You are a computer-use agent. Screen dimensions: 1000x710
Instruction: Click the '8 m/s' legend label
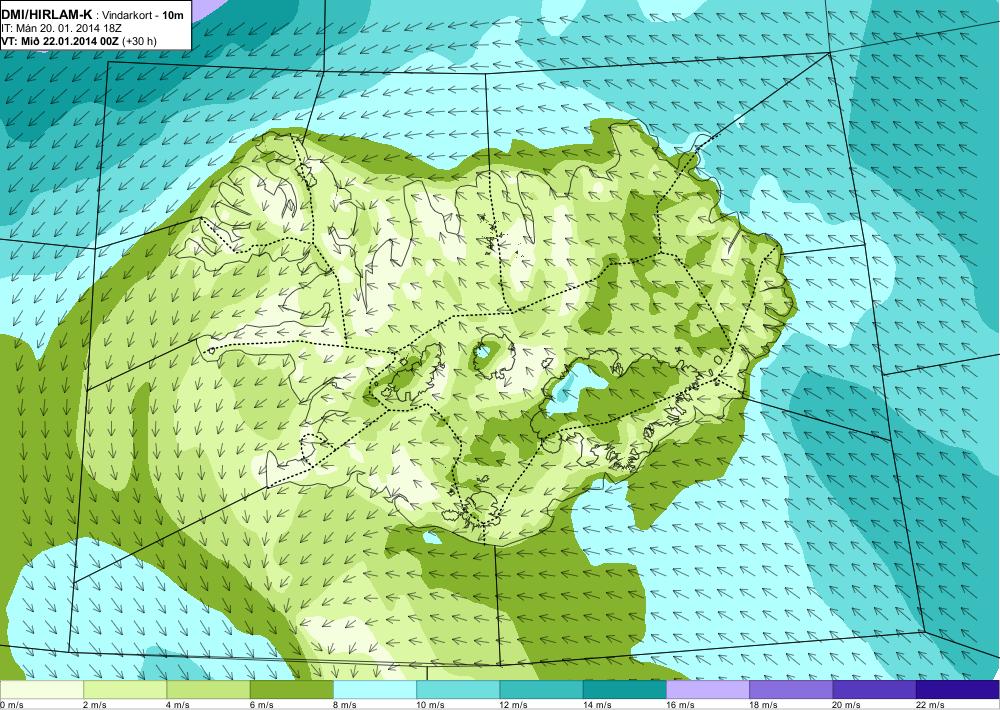345,704
